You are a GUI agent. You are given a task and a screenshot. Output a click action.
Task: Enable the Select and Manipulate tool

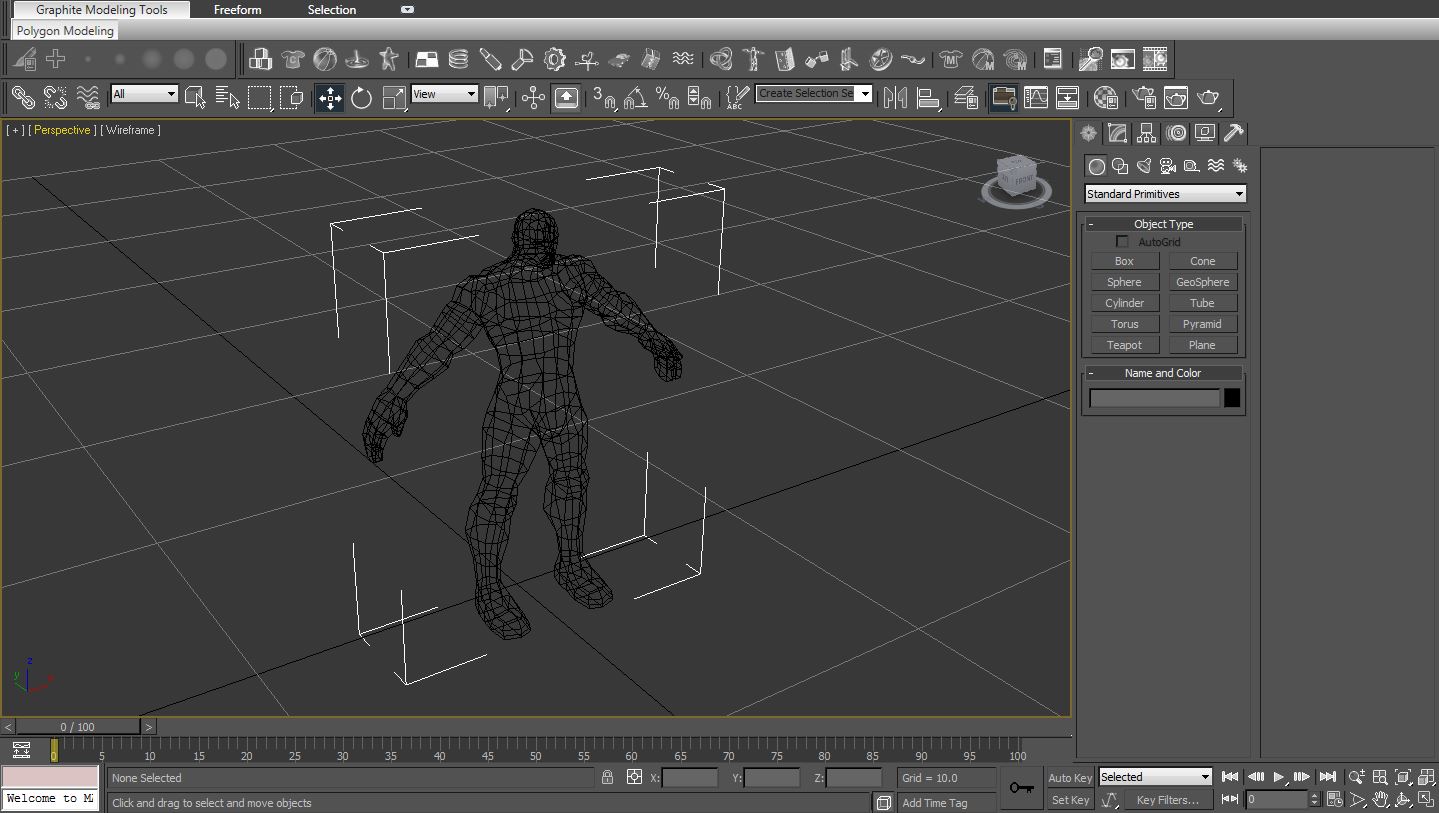pos(534,97)
